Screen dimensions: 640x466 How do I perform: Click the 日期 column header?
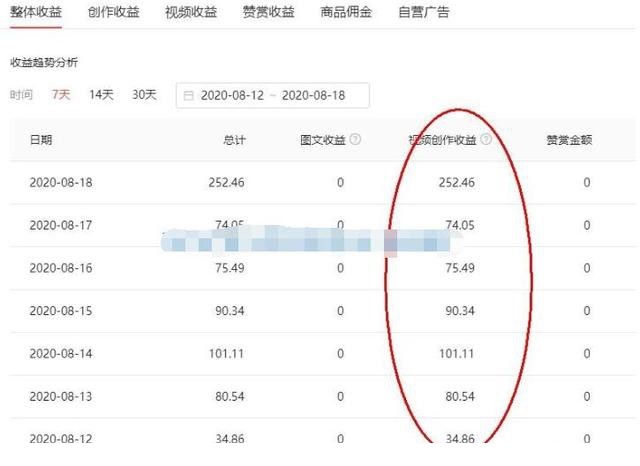point(41,140)
